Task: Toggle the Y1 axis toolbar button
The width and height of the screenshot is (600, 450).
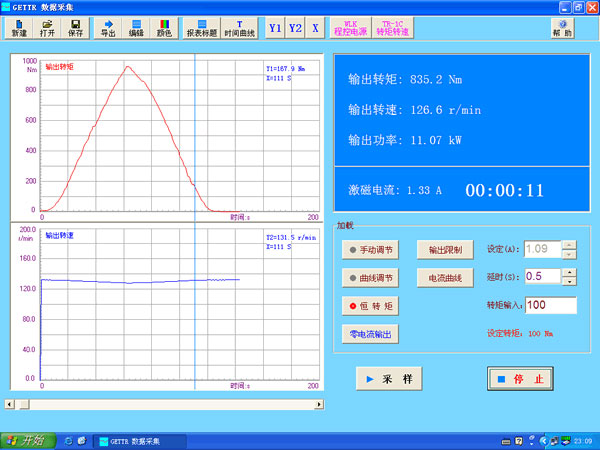Action: tap(275, 27)
